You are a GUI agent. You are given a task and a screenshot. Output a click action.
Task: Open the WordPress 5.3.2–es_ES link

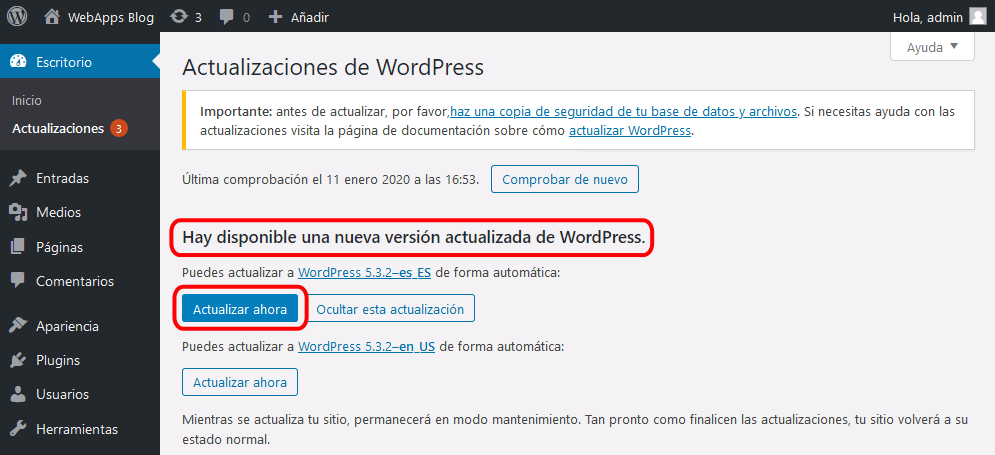point(365,274)
